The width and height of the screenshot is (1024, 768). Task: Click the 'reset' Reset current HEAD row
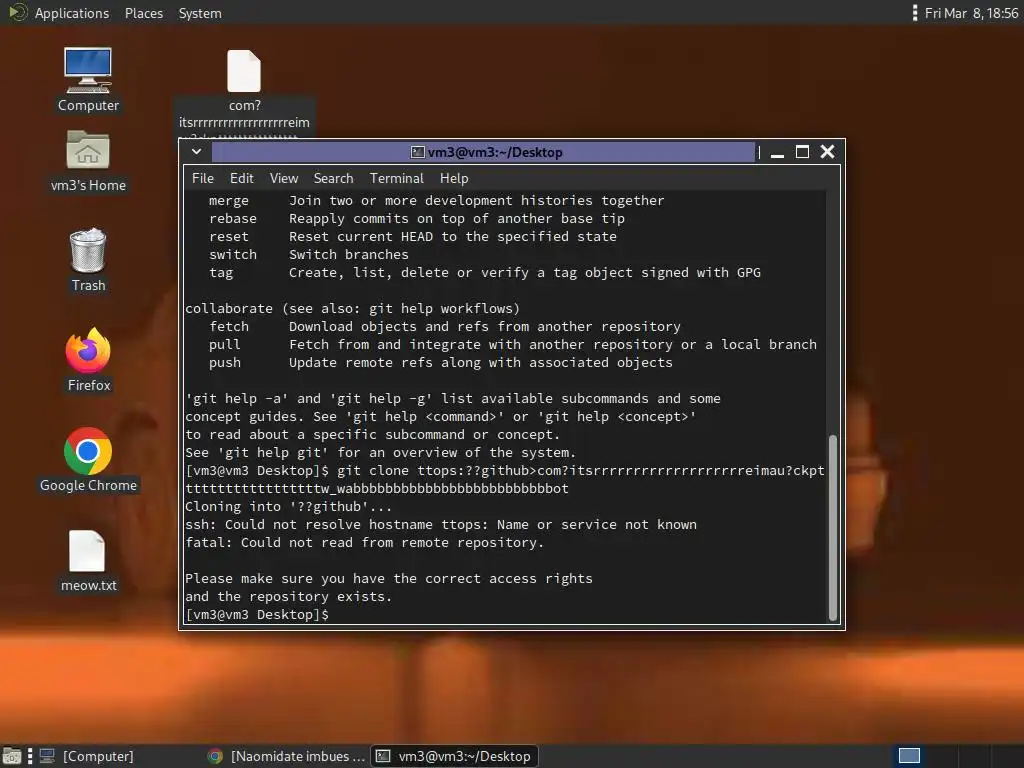(413, 236)
